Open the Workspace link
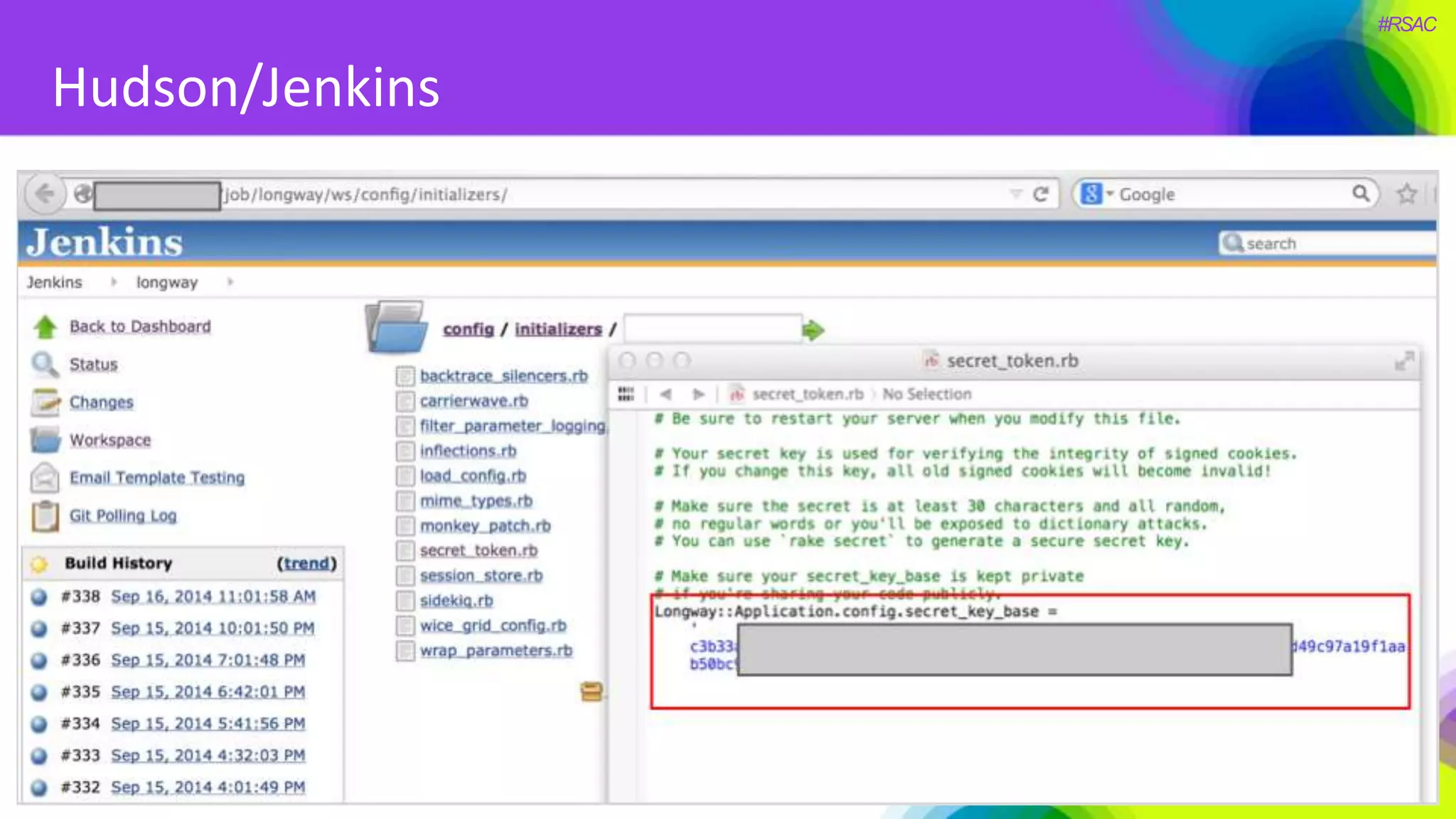The height and width of the screenshot is (819, 1456). [110, 440]
